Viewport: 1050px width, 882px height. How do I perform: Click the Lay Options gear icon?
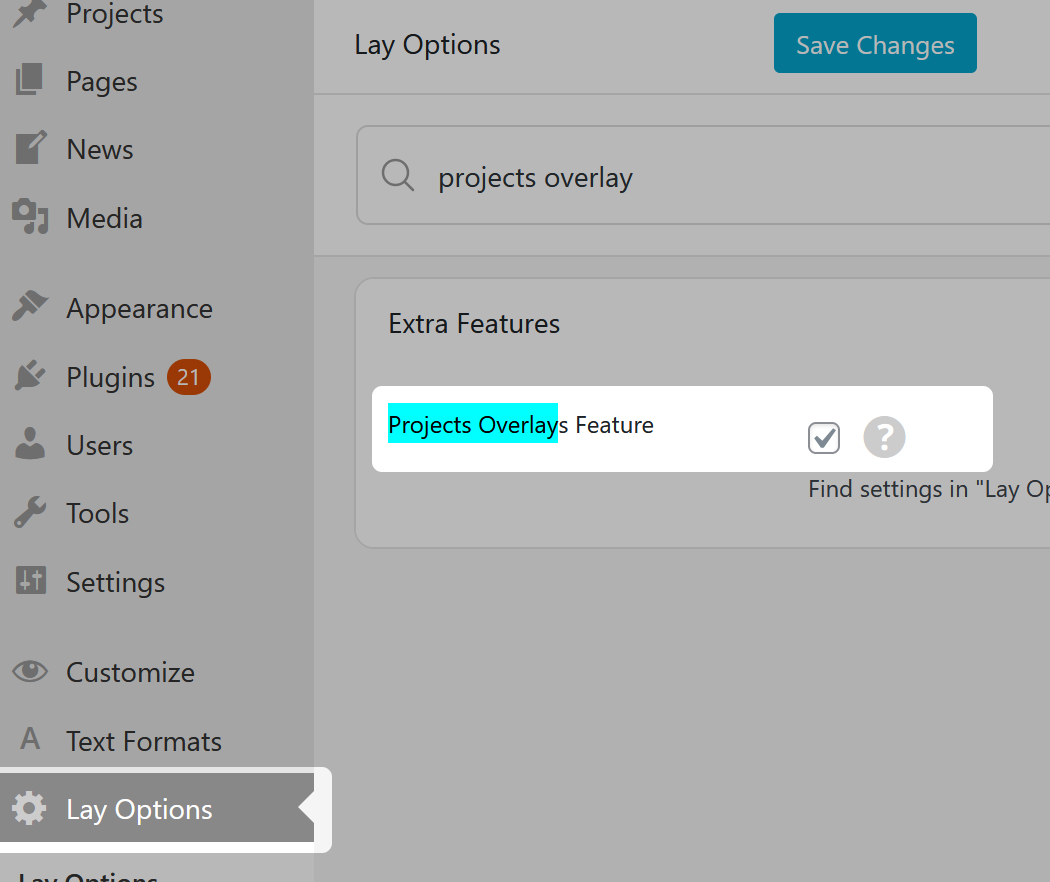[30, 809]
